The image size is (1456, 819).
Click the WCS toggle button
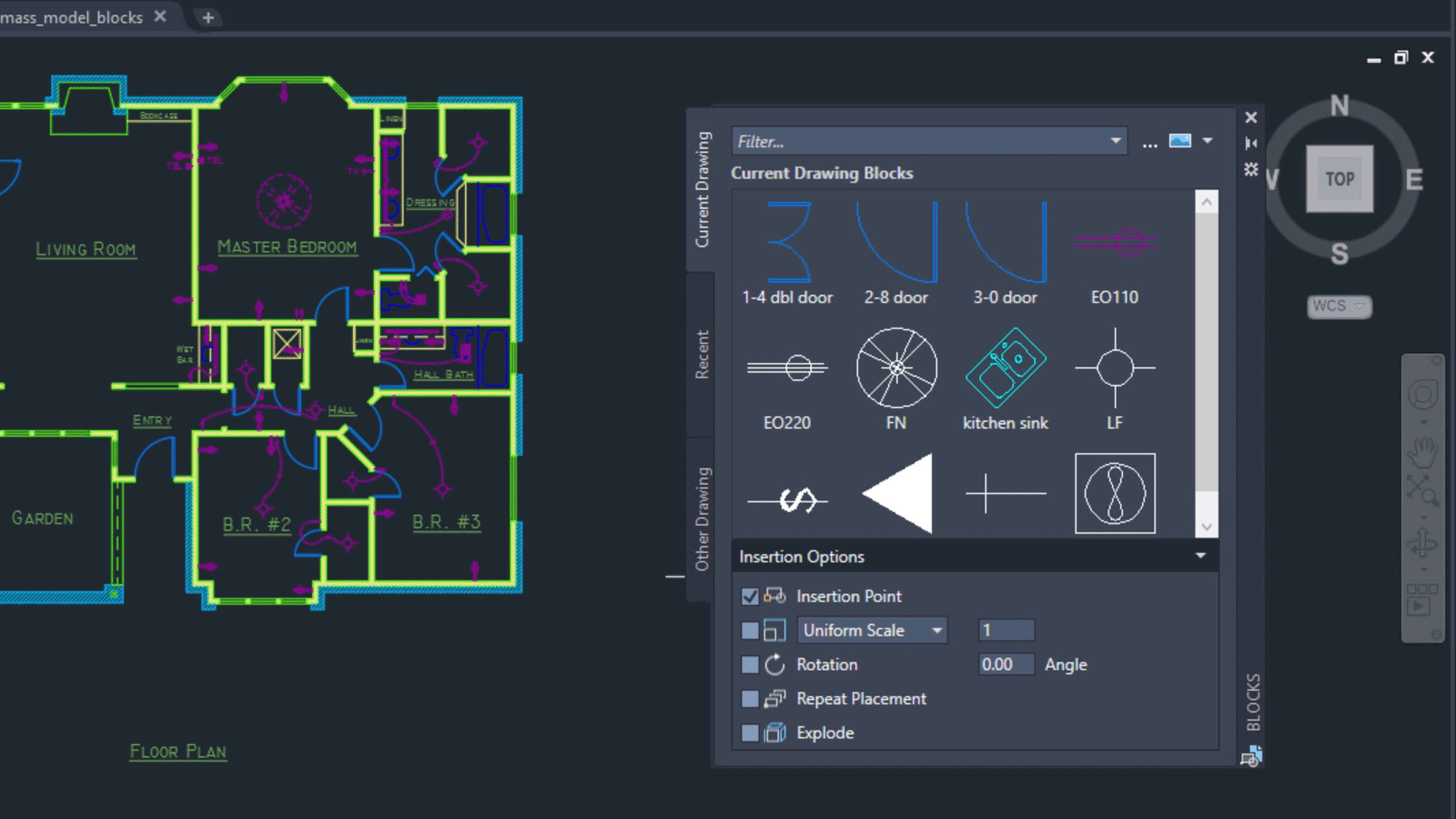(1338, 306)
